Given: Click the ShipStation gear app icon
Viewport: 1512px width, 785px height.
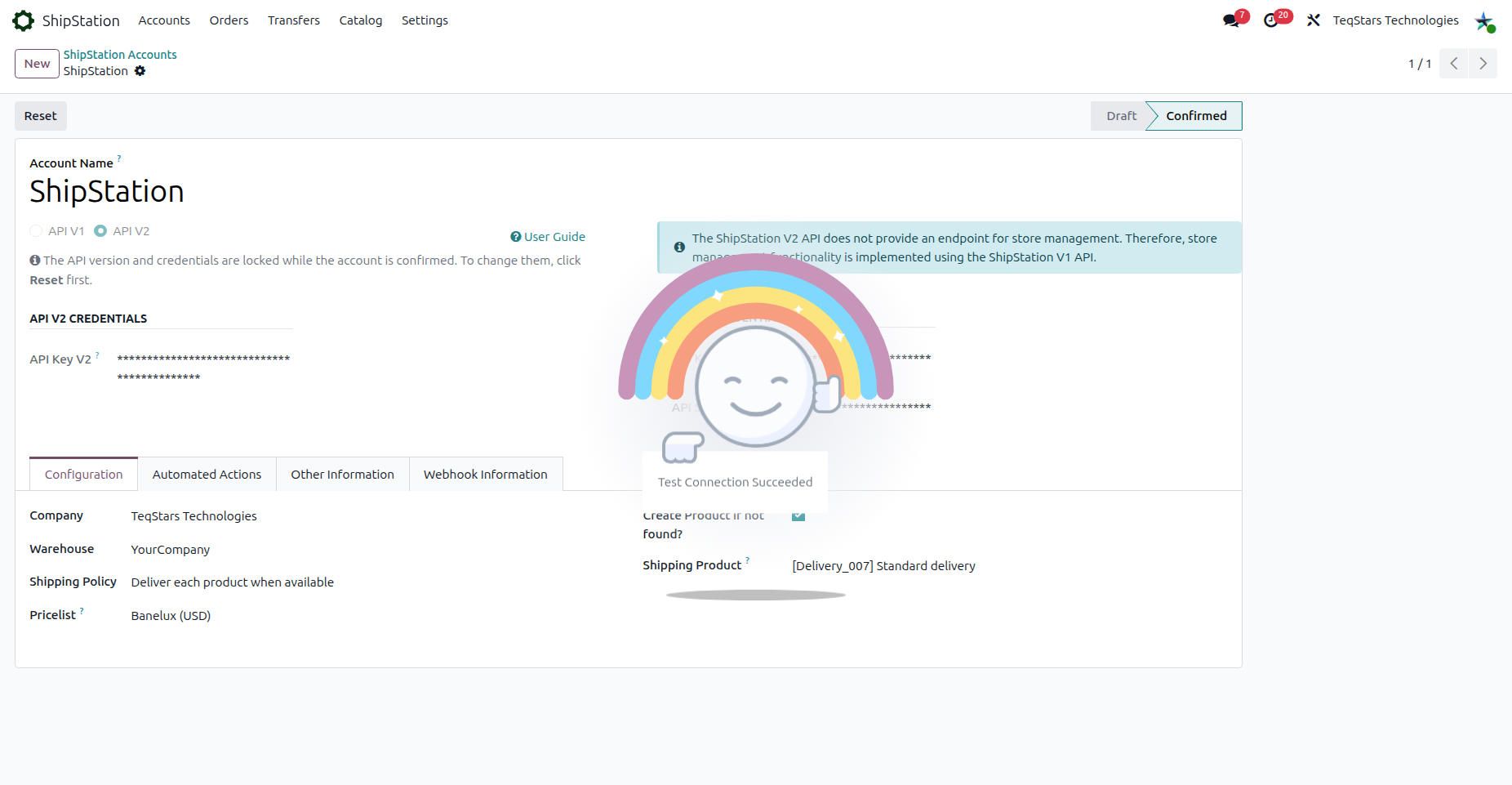Looking at the screenshot, I should click(24, 20).
